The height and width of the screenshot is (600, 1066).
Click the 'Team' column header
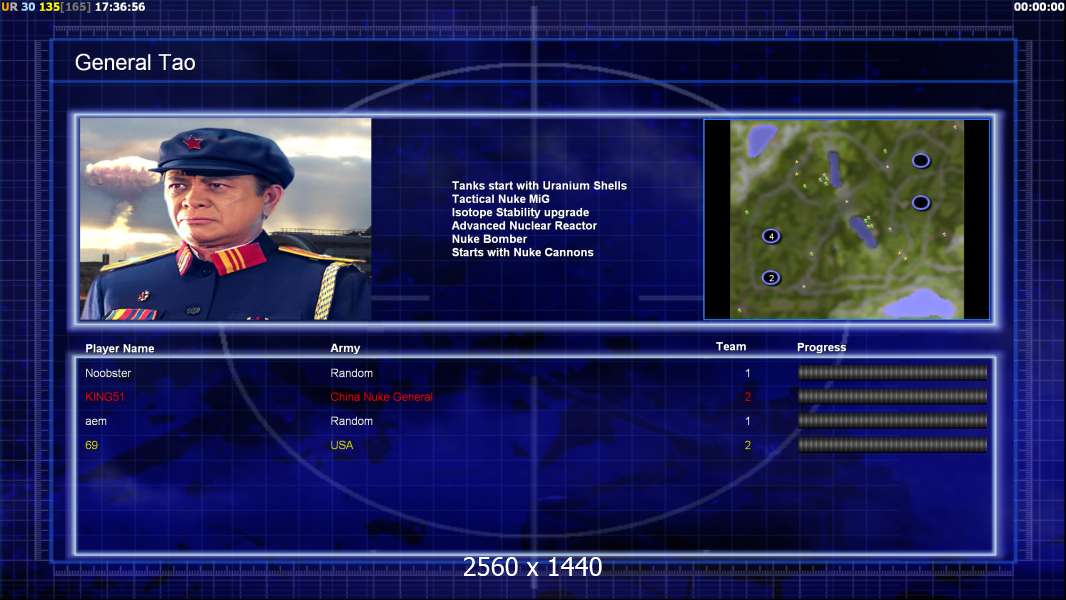731,347
